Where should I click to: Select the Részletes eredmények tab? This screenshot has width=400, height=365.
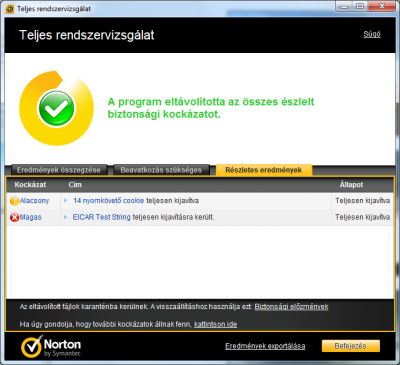tap(263, 170)
